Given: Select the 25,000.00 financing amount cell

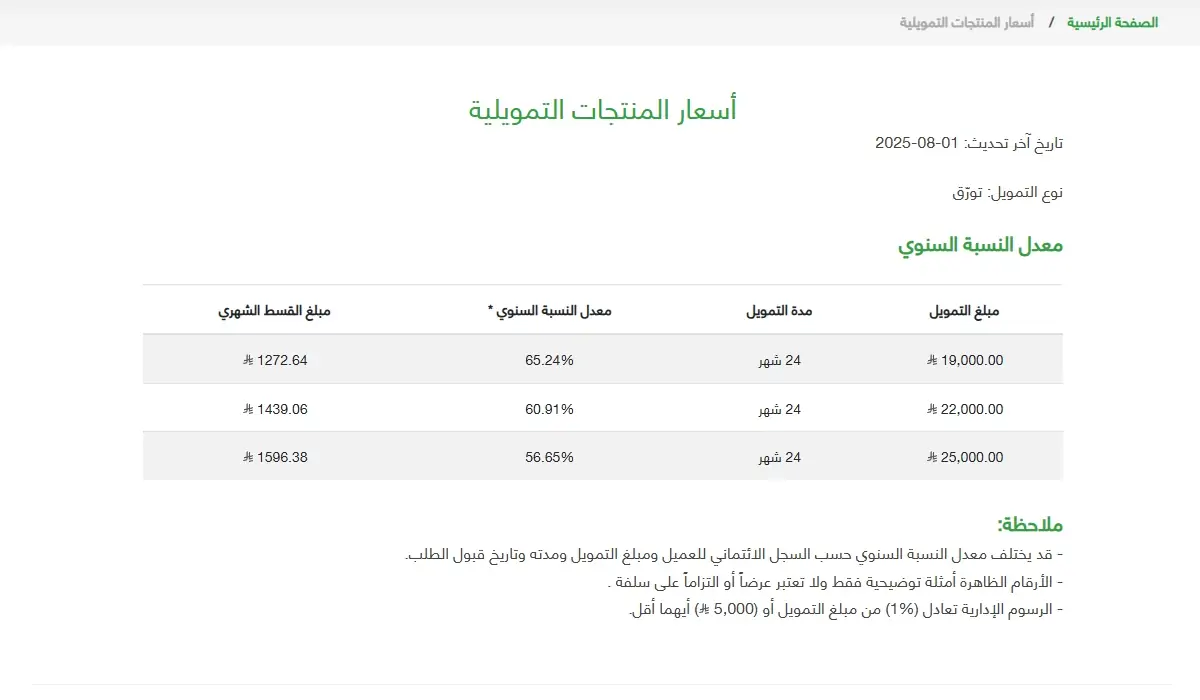Looking at the screenshot, I should pyautogui.click(x=965, y=457).
